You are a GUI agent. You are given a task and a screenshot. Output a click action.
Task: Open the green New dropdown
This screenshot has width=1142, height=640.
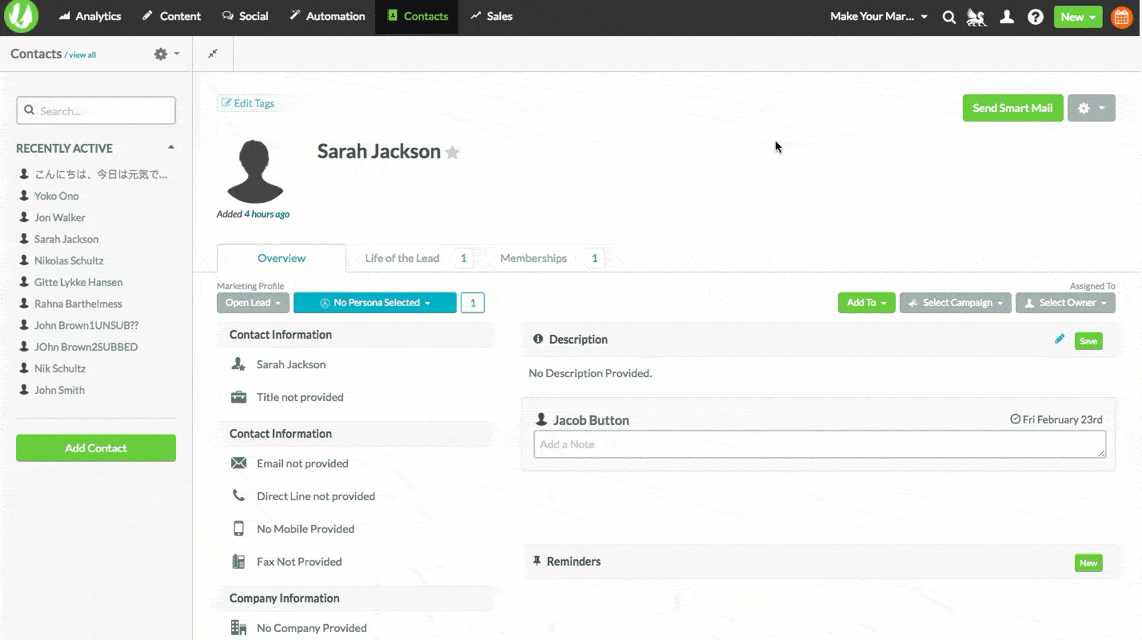[x=1078, y=17]
